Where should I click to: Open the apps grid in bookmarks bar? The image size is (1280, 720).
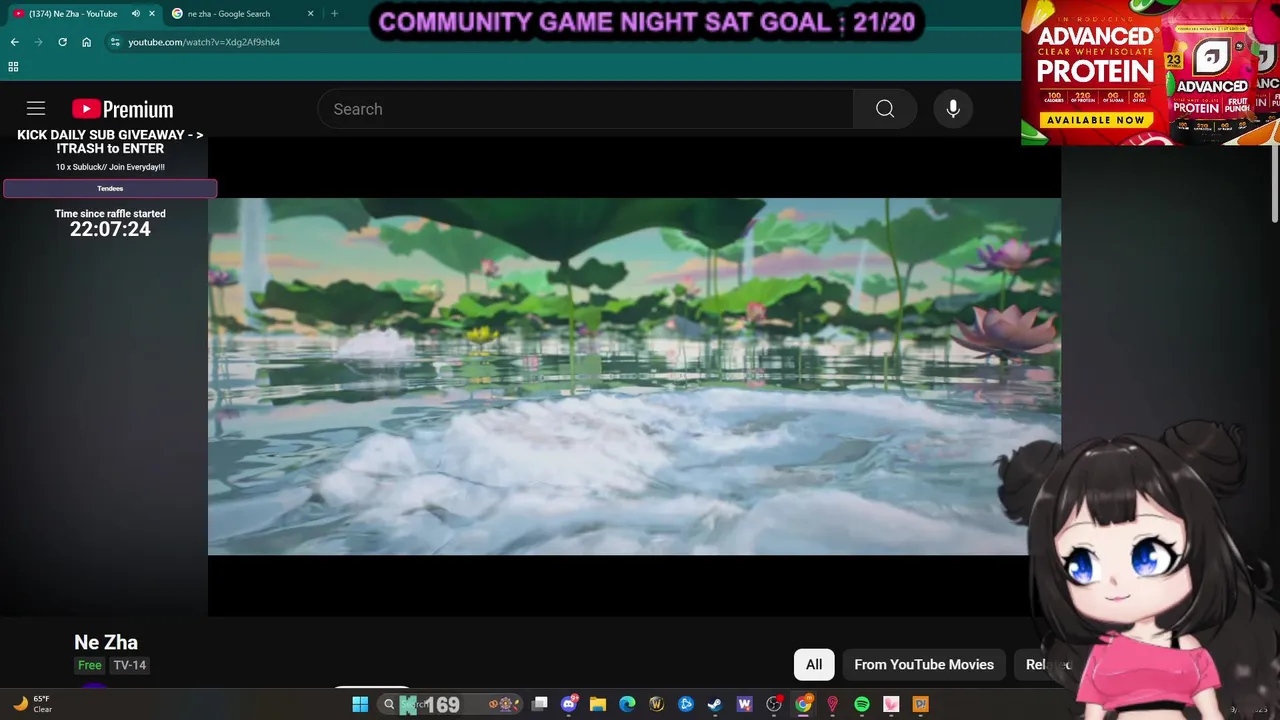click(x=13, y=67)
